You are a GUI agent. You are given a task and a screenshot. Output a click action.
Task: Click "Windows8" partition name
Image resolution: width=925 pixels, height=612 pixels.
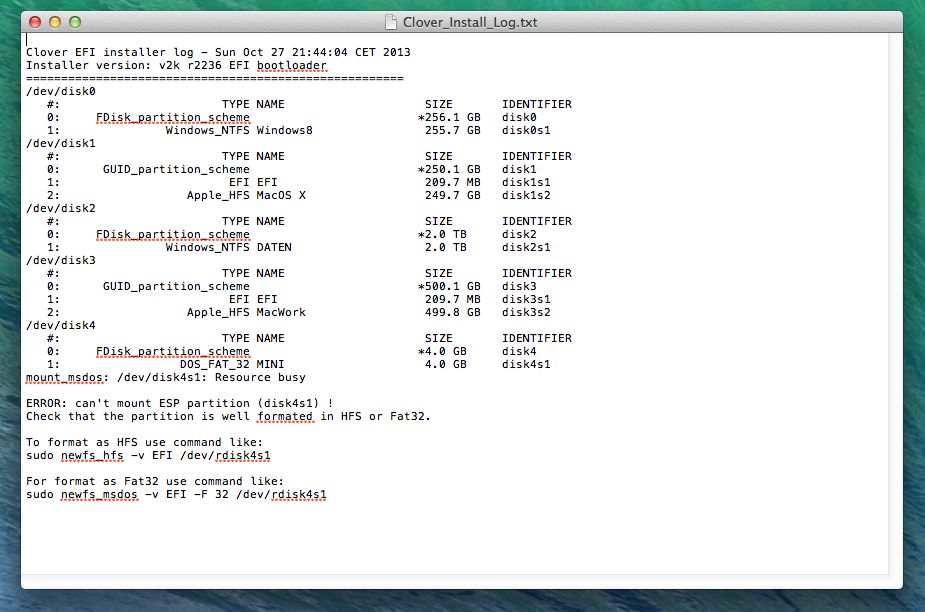(x=284, y=130)
